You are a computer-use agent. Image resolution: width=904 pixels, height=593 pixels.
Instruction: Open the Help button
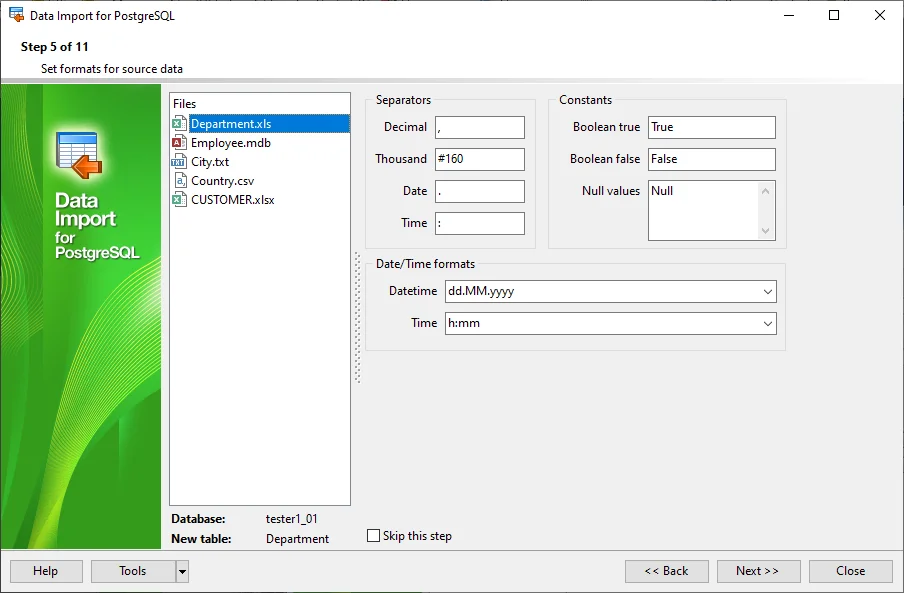pyautogui.click(x=45, y=571)
